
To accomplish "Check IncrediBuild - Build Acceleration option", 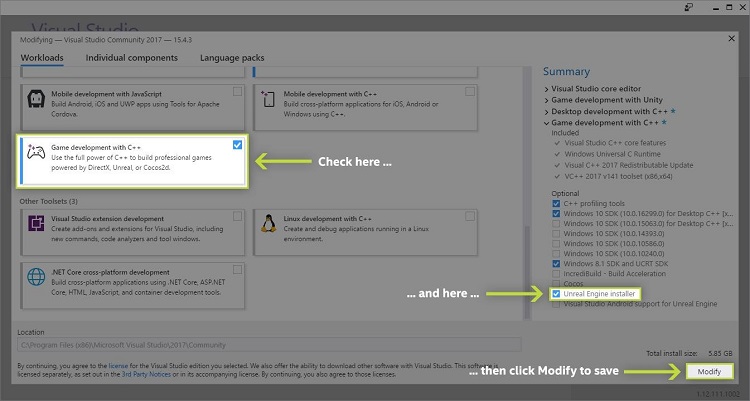I will pos(556,274).
